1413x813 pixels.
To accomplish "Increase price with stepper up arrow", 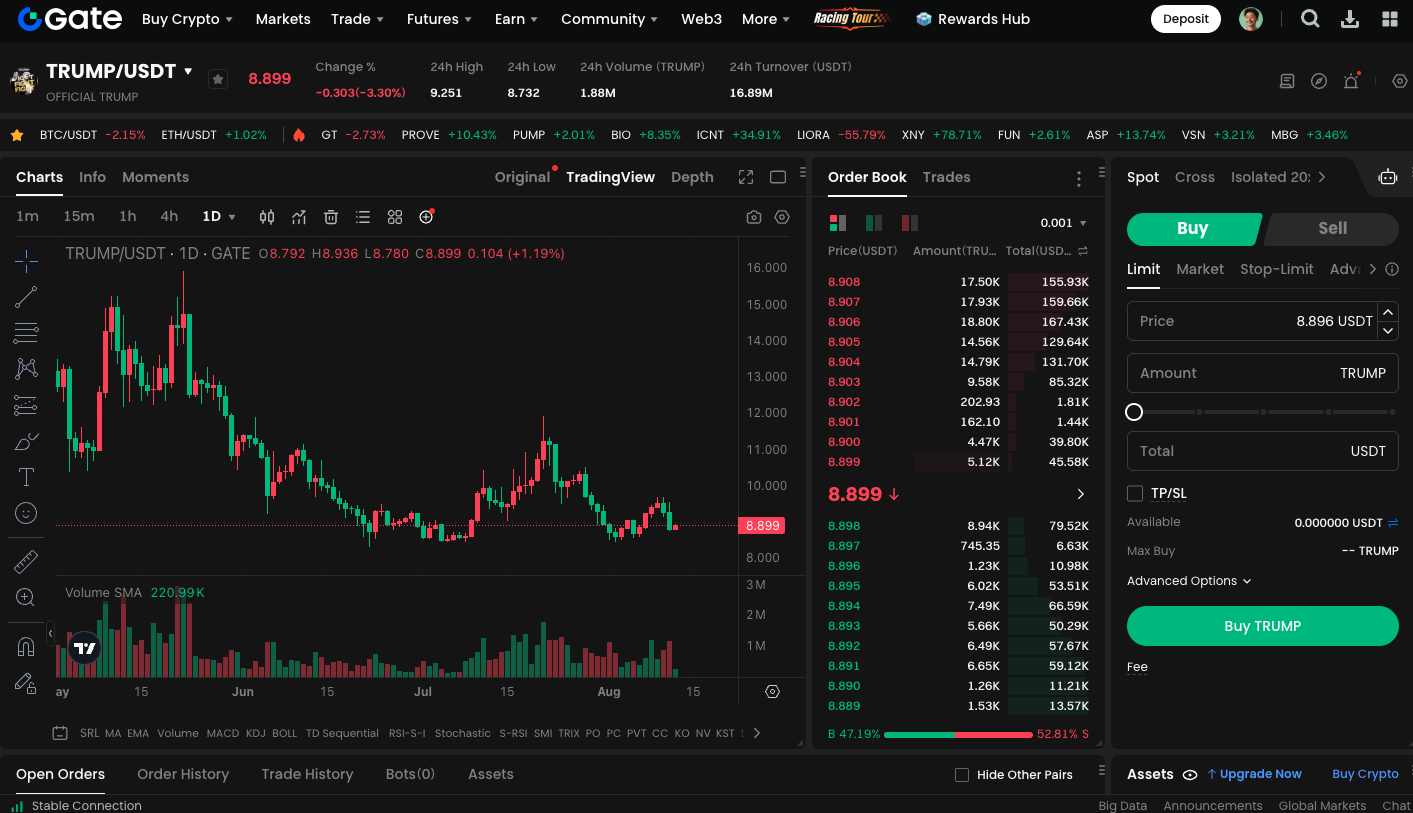I will tap(1388, 311).
